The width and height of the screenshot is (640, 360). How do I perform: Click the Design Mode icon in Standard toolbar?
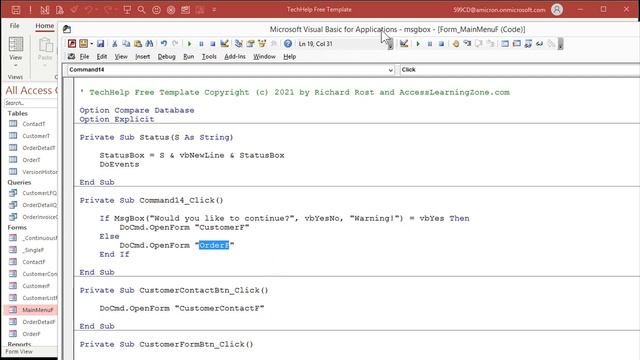coord(224,44)
